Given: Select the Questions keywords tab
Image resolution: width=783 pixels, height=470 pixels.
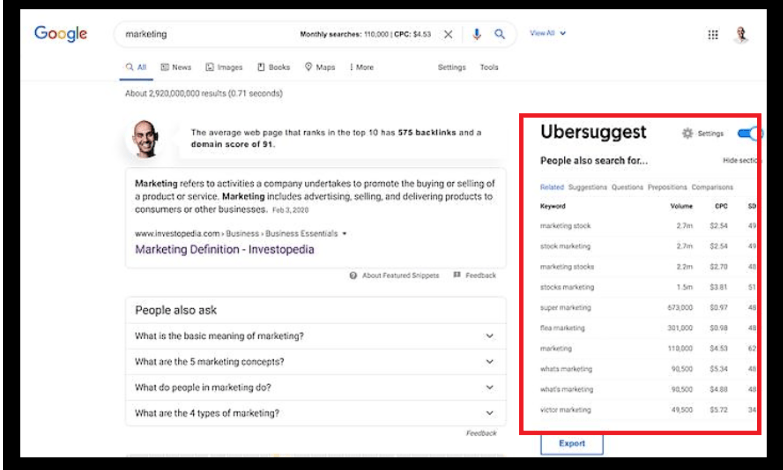Looking at the screenshot, I should coord(627,187).
